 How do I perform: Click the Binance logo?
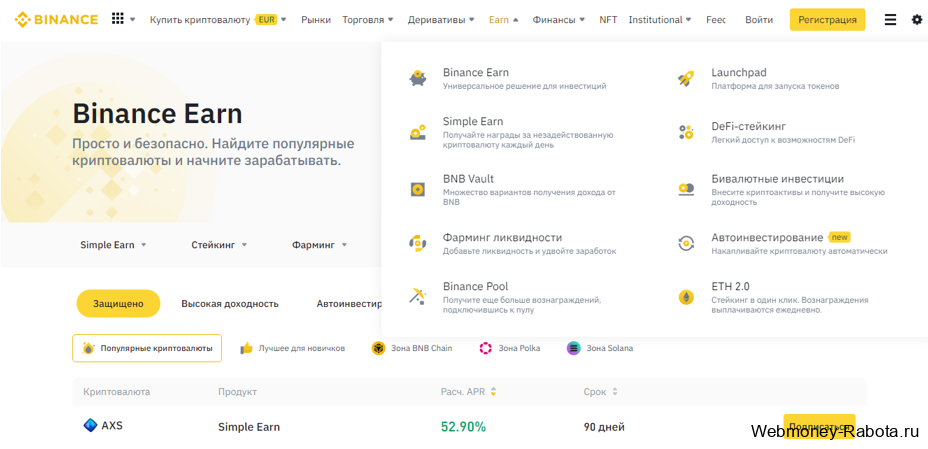click(56, 20)
